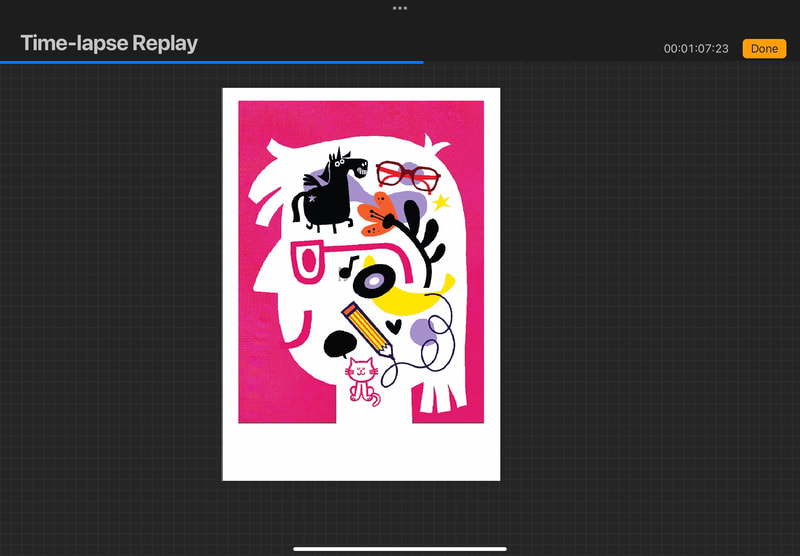Screen dimensions: 800x556
Task: Click the vinyl record in the artwork
Action: tap(374, 282)
